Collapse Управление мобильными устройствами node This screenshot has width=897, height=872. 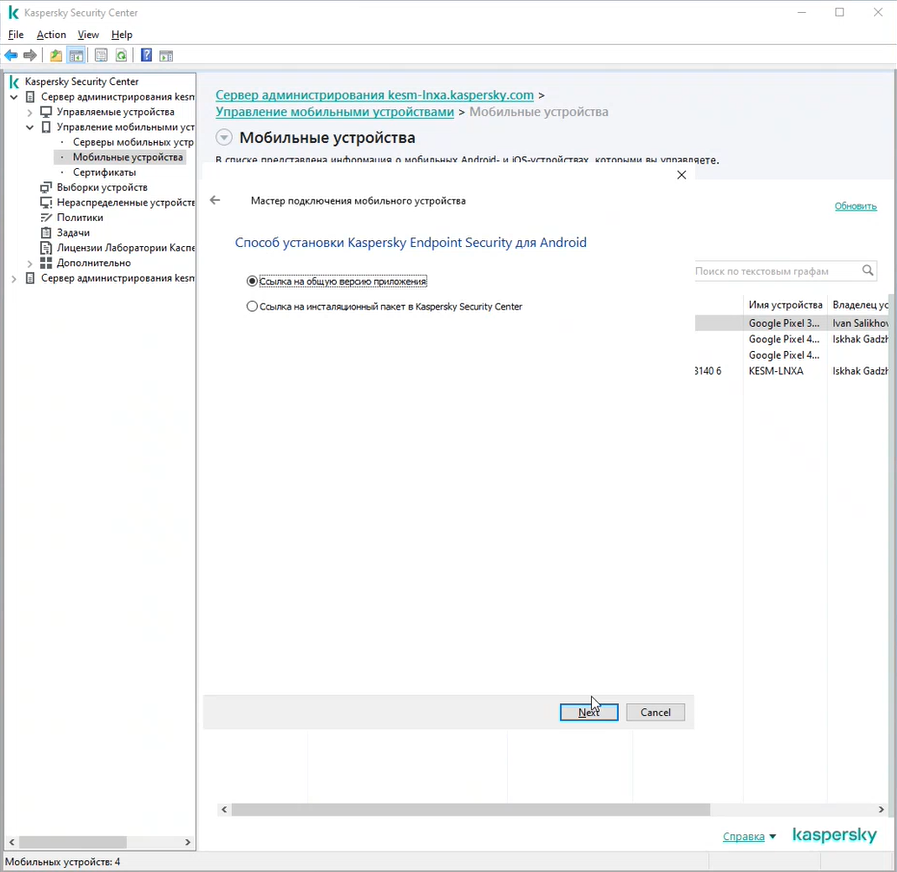tap(30, 128)
